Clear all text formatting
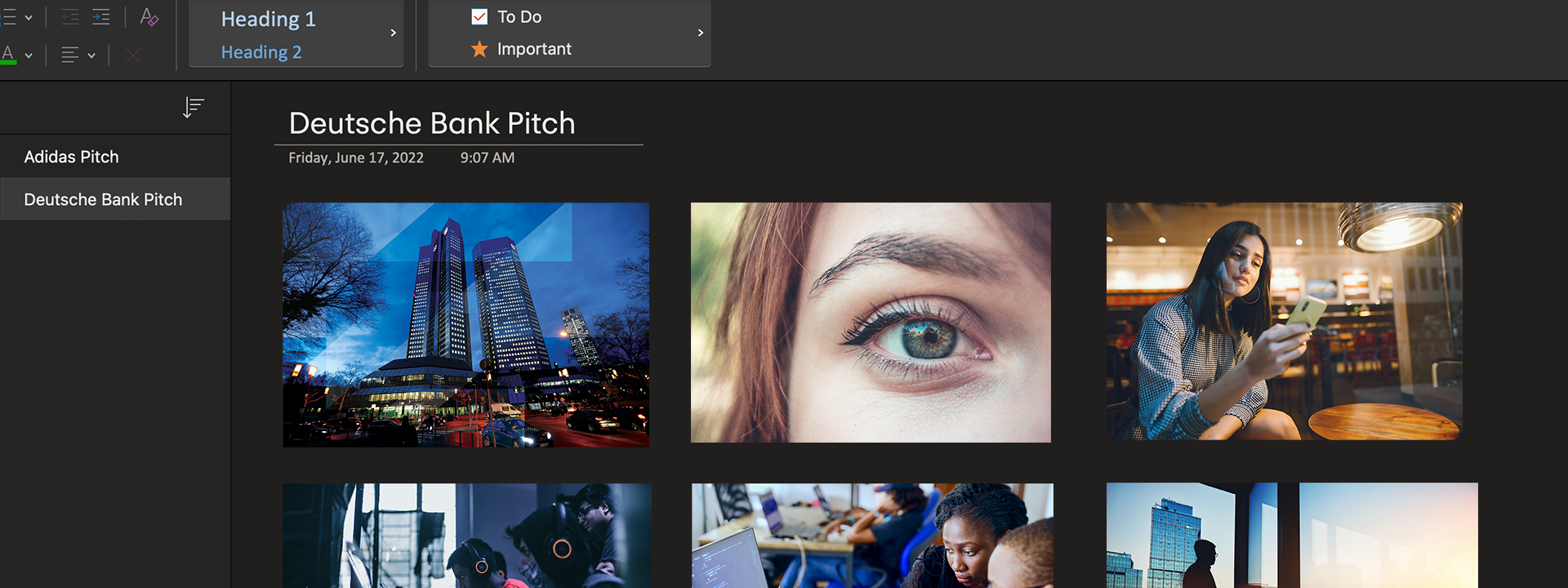Screen dimensions: 1568x588 pyautogui.click(x=149, y=17)
